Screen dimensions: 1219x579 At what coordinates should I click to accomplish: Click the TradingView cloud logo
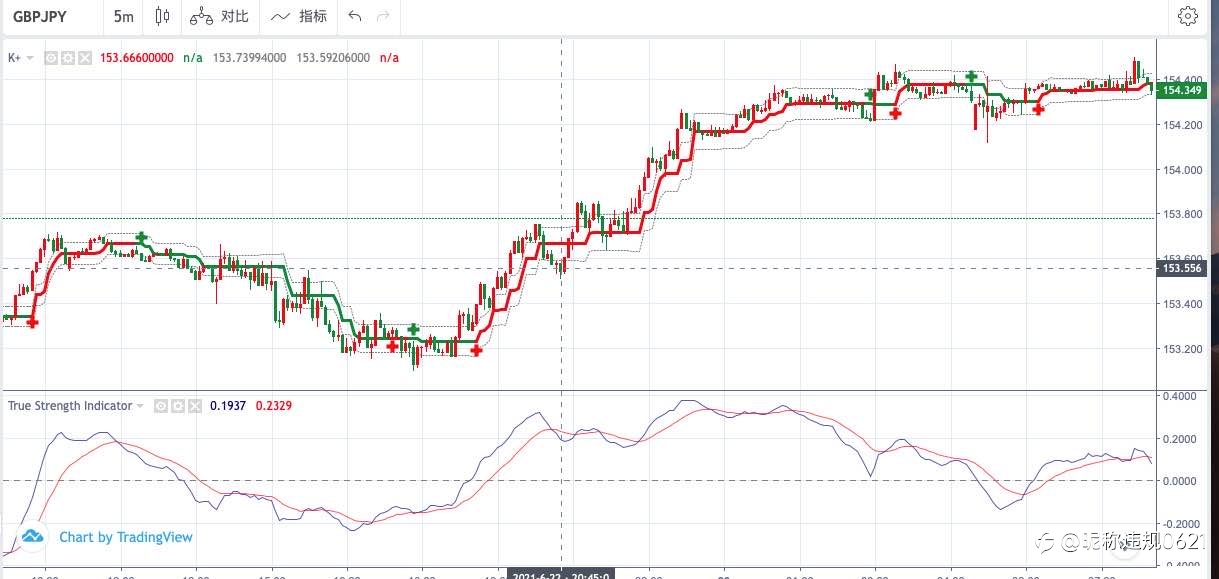point(33,537)
